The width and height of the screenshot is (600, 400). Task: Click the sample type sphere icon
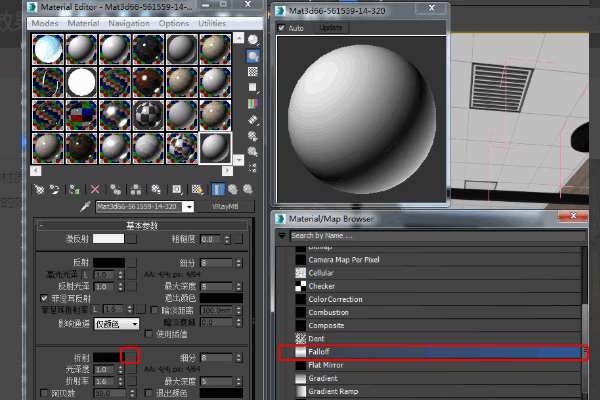(x=253, y=39)
